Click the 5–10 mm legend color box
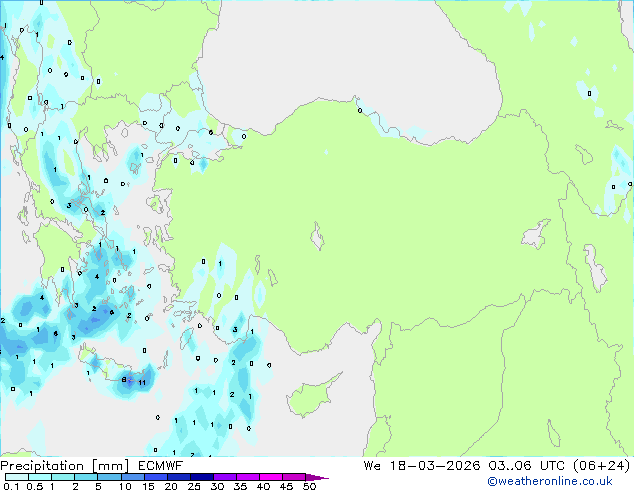Viewport: 634px width, 490px height. tap(109, 477)
